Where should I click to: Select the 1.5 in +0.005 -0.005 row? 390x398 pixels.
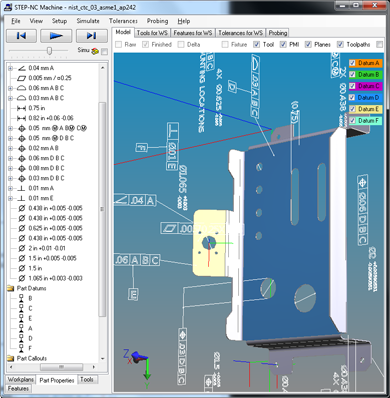tap(52, 258)
